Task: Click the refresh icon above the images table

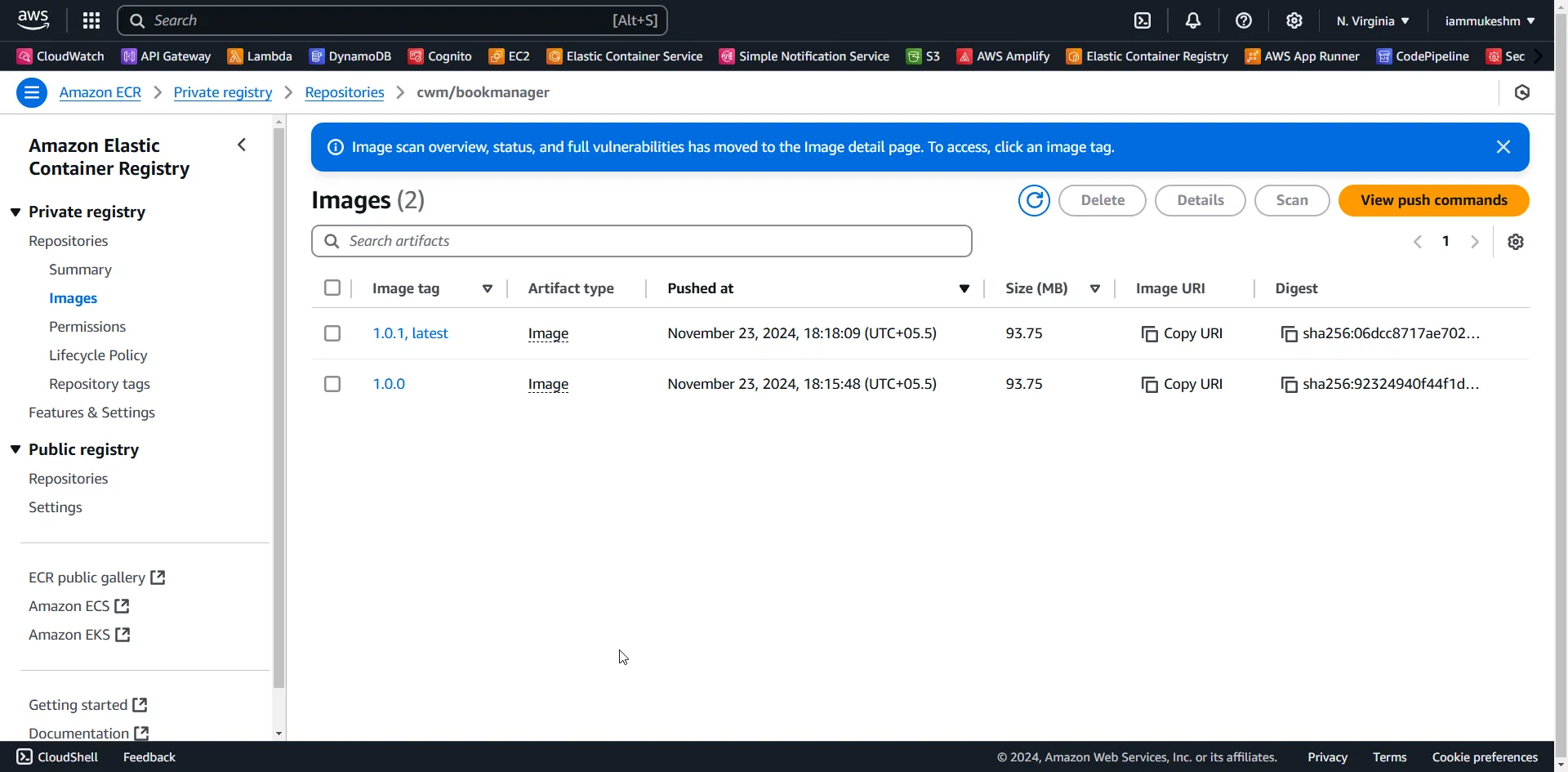Action: click(x=1034, y=200)
